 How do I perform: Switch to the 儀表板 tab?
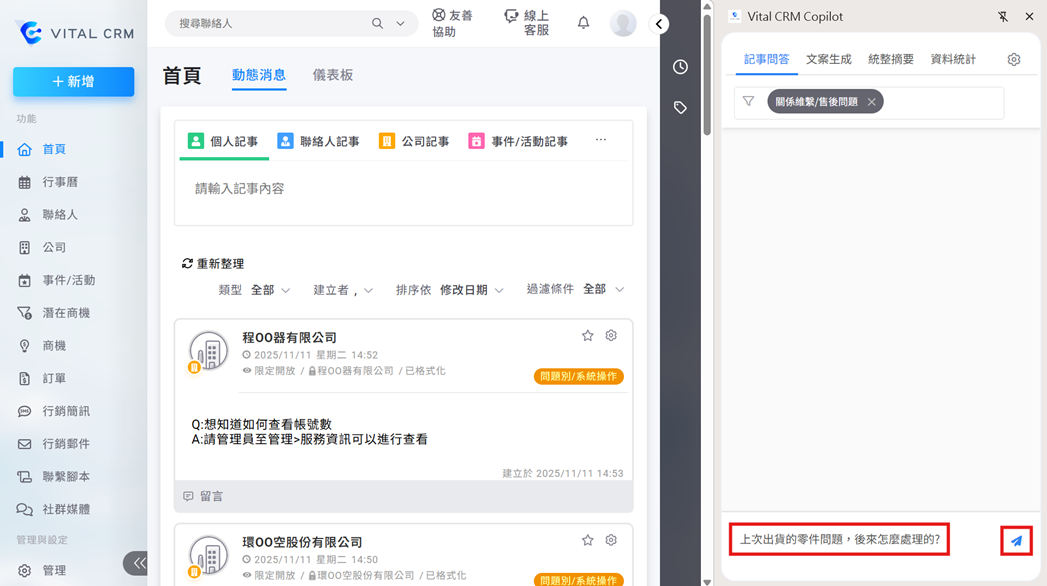[x=332, y=75]
